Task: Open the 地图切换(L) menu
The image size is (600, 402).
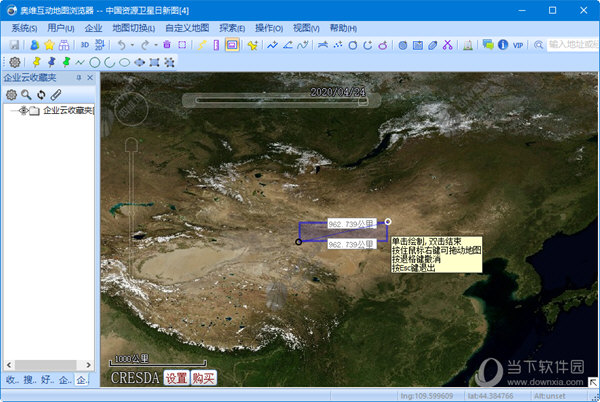Action: (x=134, y=28)
